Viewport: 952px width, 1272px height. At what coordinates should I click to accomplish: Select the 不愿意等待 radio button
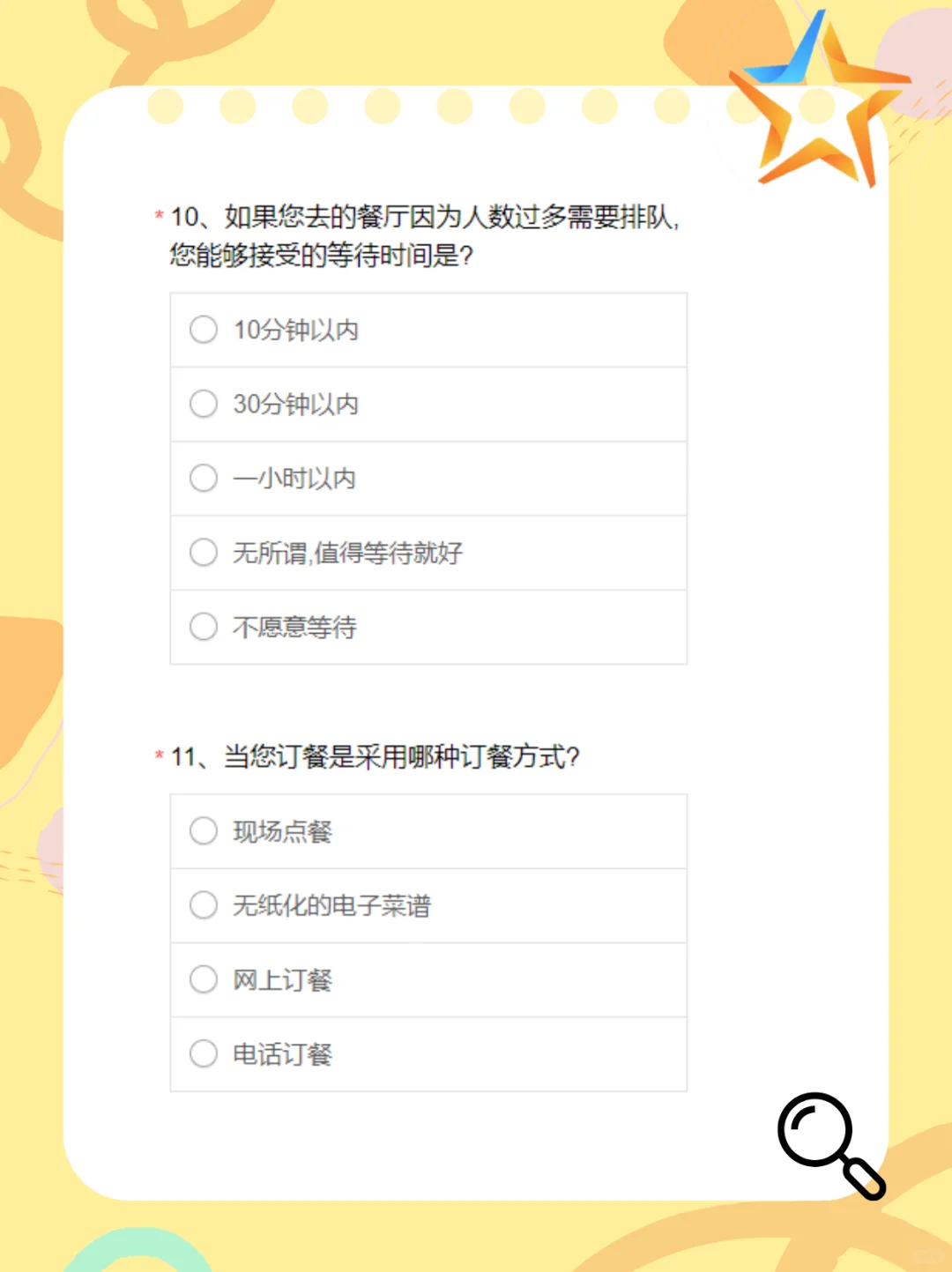[204, 627]
